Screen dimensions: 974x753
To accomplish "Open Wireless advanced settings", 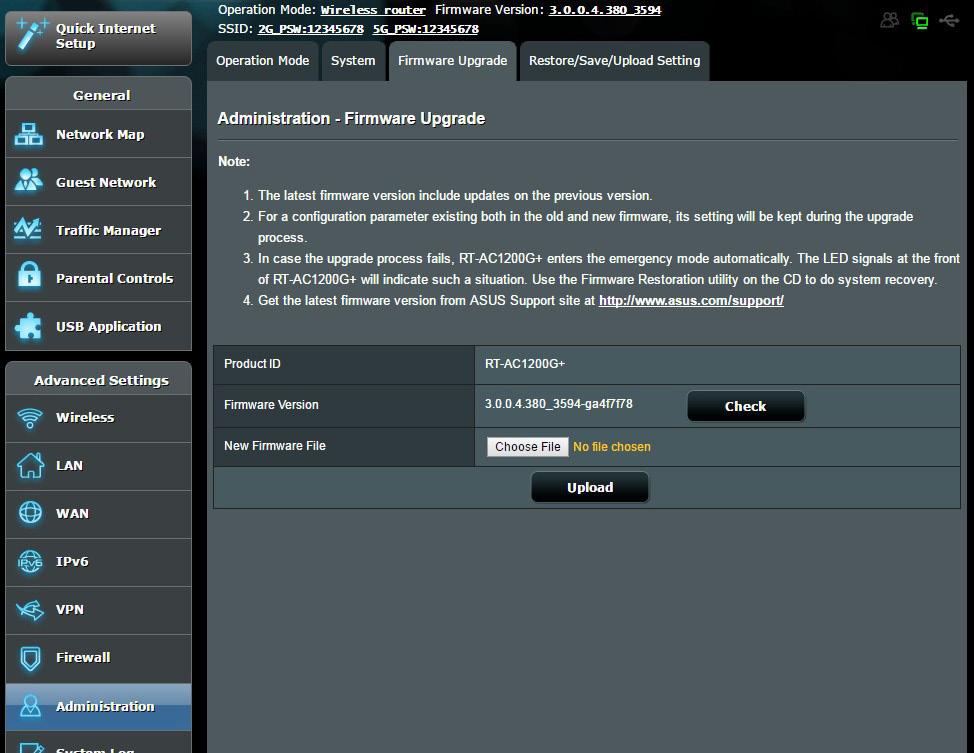I will tap(98, 418).
